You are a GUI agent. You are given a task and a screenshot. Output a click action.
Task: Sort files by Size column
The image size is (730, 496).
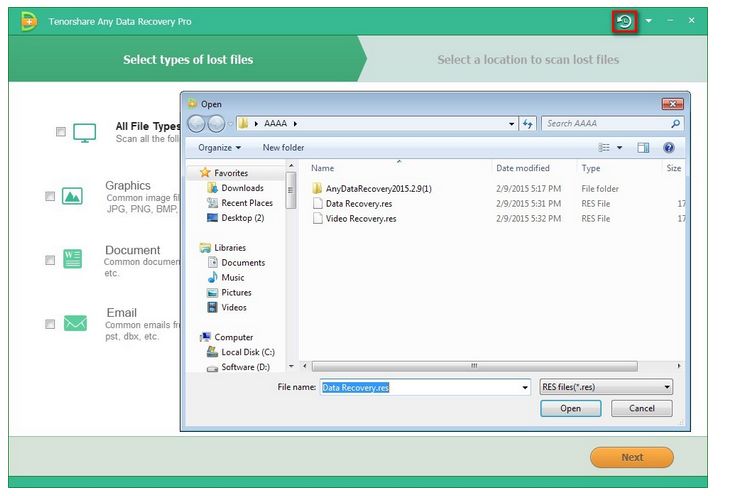(x=674, y=168)
